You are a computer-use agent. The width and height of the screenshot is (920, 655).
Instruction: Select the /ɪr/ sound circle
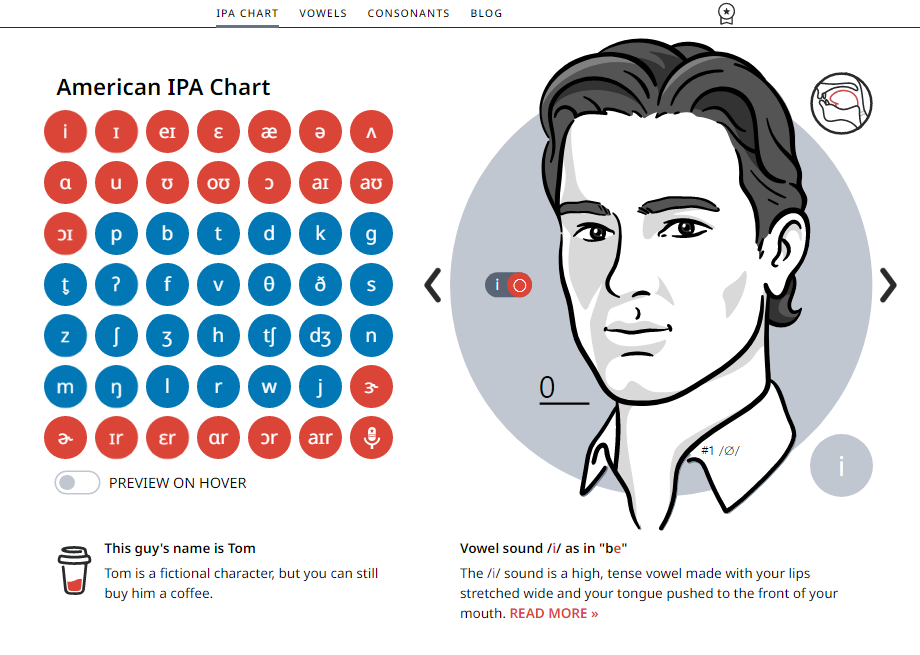116,438
